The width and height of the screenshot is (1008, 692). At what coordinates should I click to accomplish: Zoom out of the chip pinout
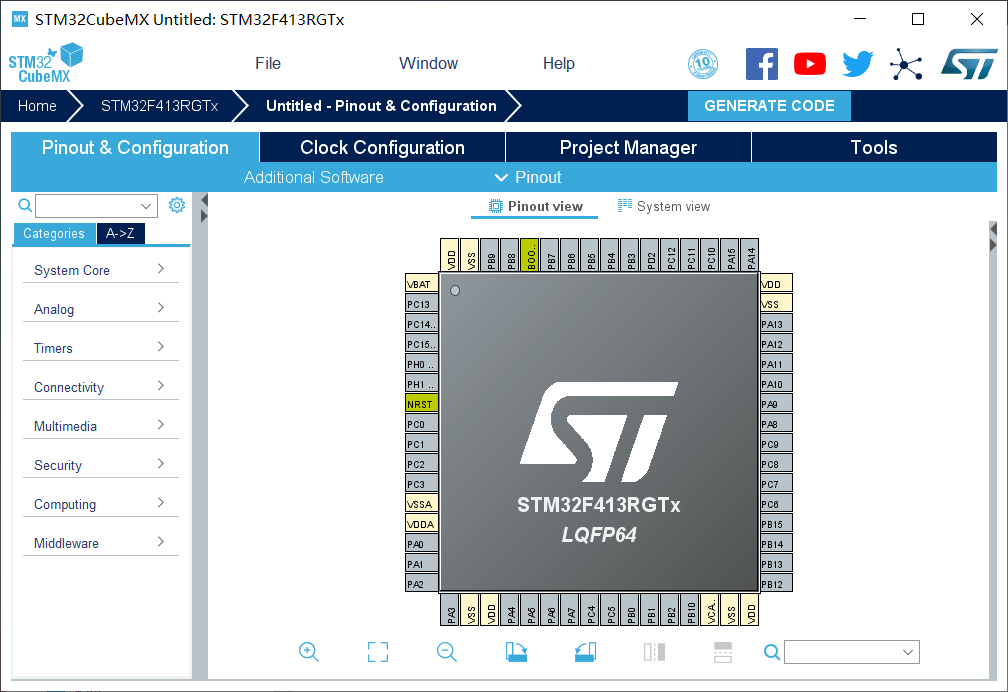447,651
